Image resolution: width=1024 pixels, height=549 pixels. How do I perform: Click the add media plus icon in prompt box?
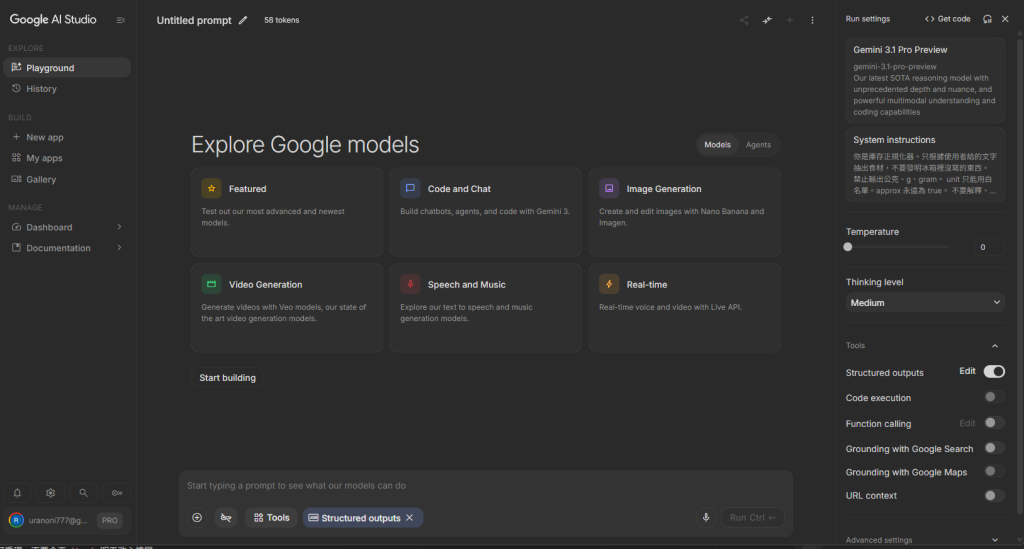point(197,518)
